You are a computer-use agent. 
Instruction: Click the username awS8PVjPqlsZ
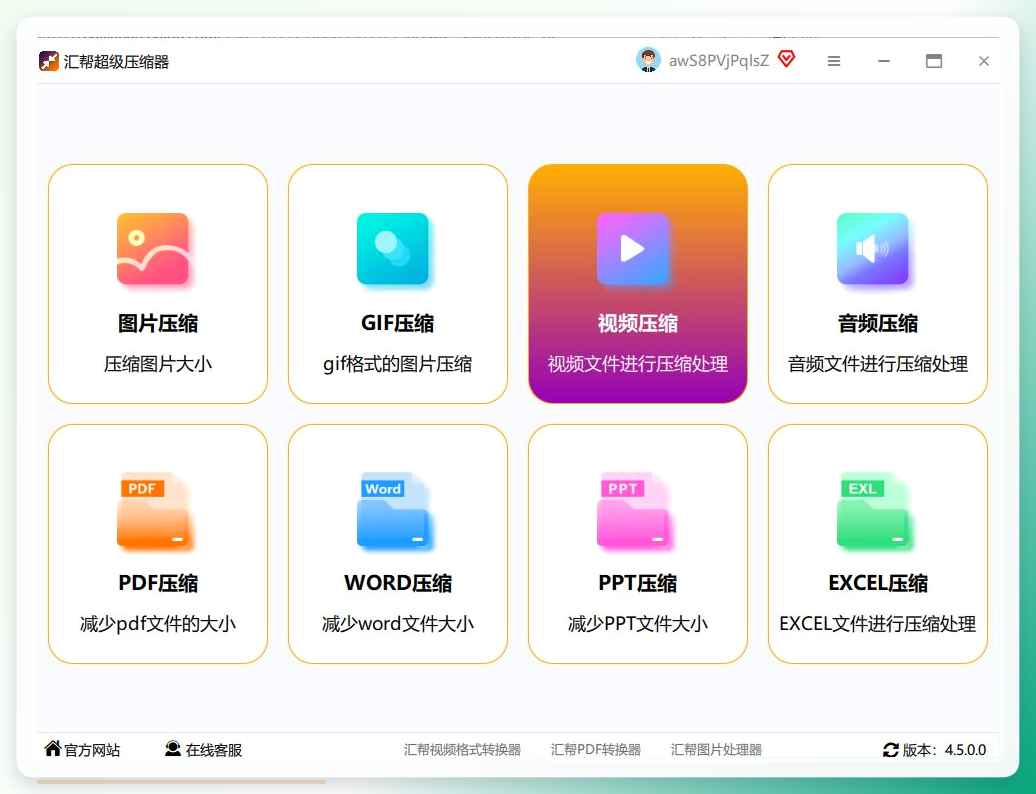[719, 61]
